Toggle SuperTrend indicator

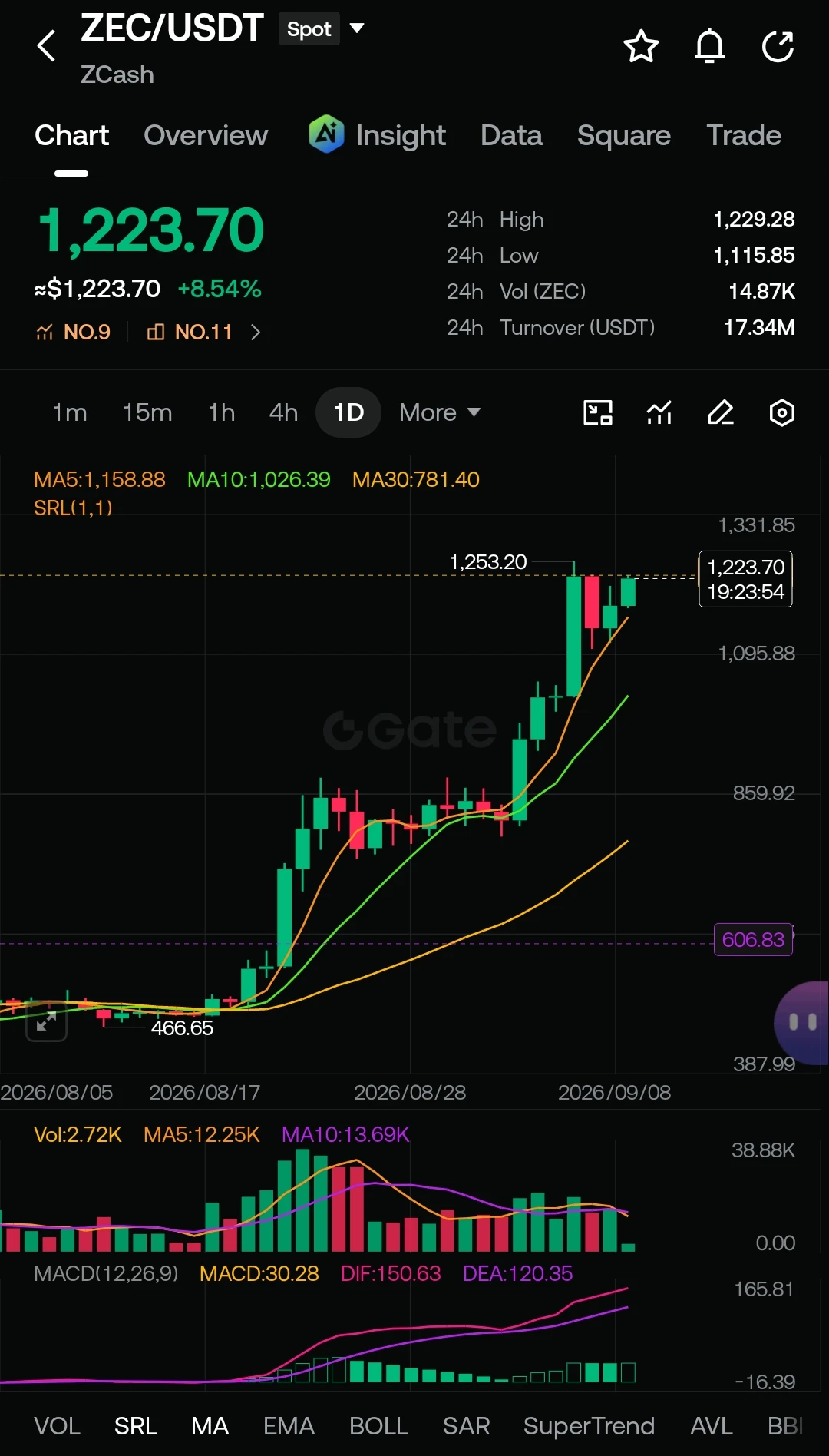pyautogui.click(x=589, y=1426)
